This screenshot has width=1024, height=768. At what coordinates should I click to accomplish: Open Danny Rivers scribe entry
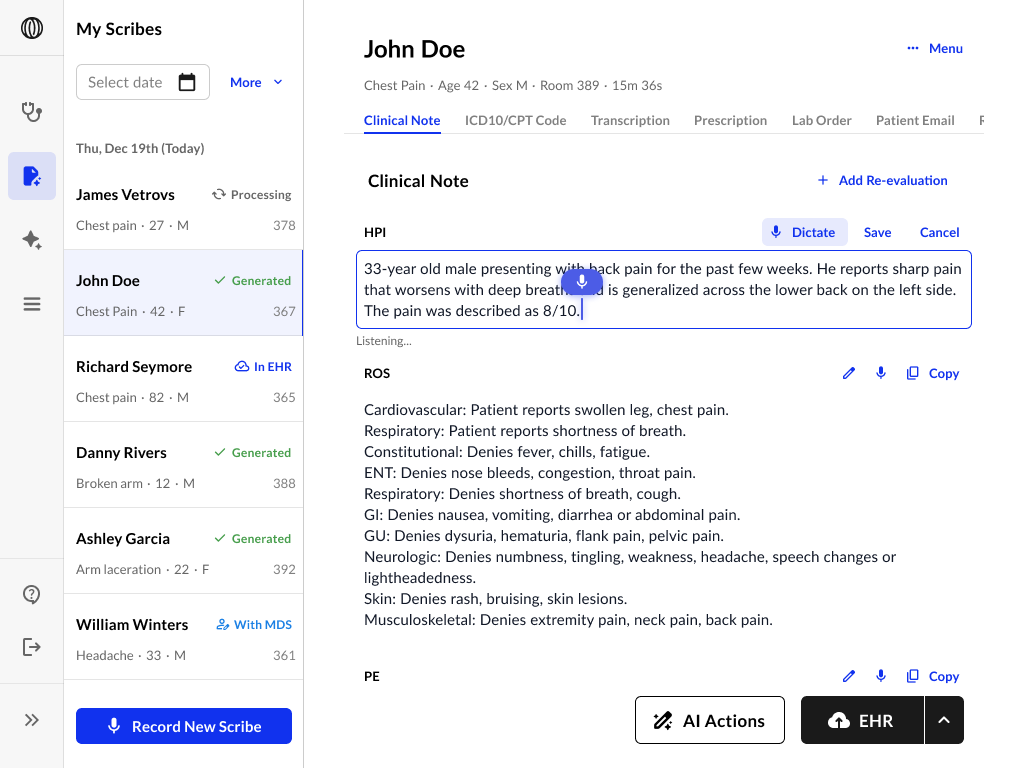(184, 465)
